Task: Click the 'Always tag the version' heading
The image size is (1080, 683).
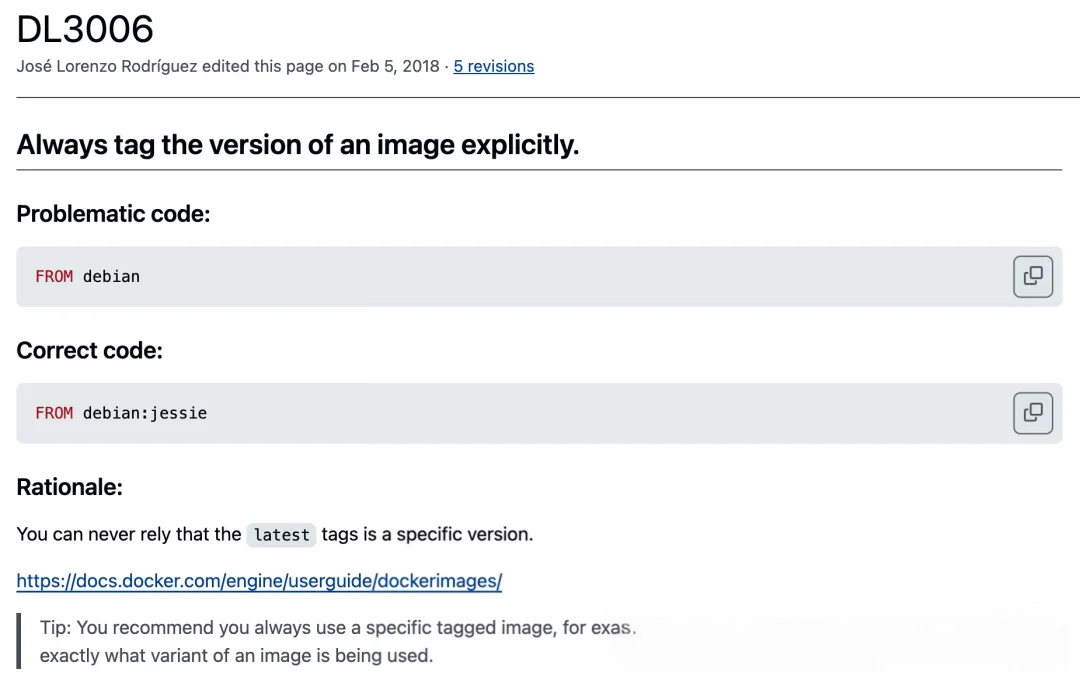Action: point(298,145)
